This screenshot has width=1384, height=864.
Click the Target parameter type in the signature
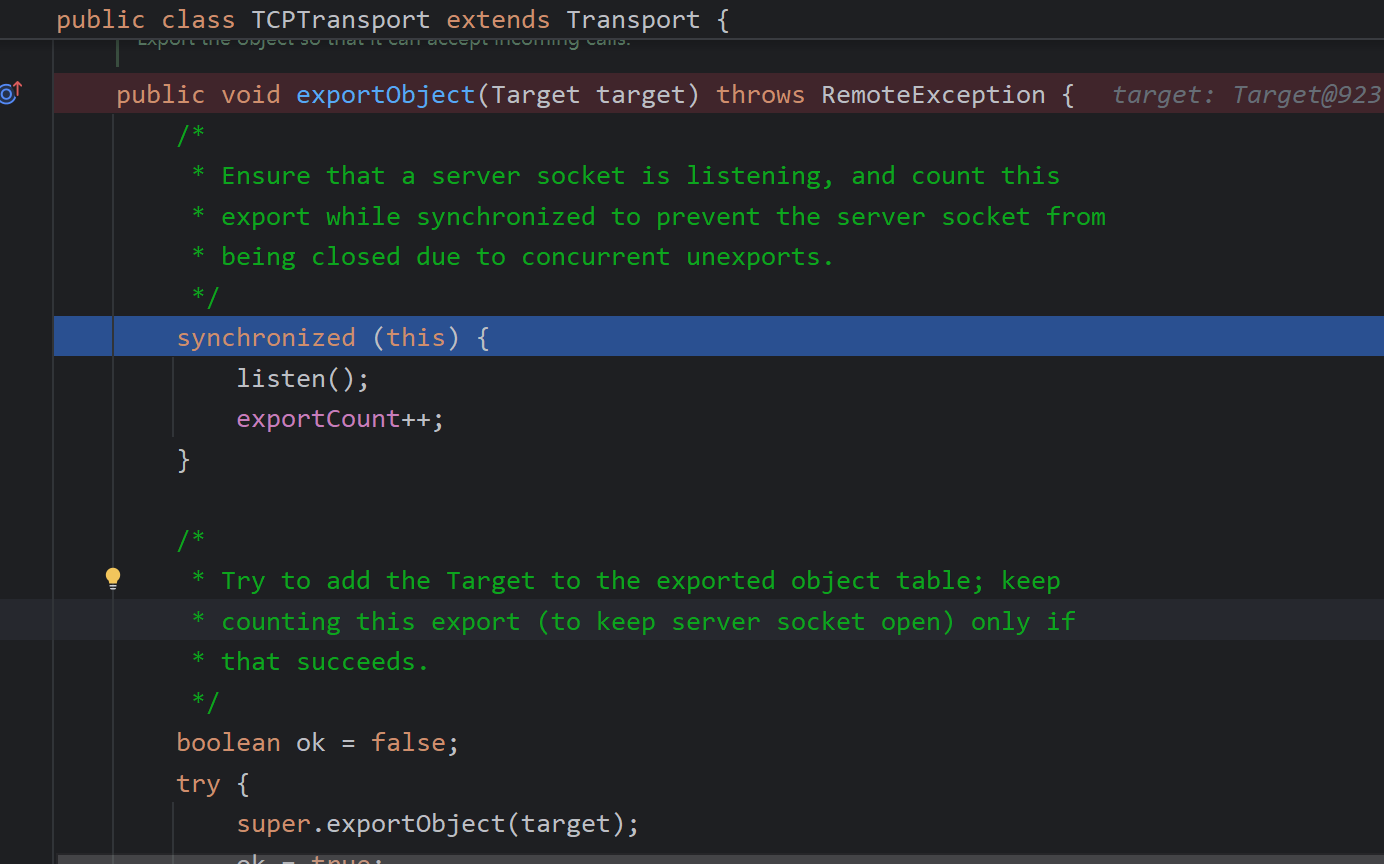point(536,95)
